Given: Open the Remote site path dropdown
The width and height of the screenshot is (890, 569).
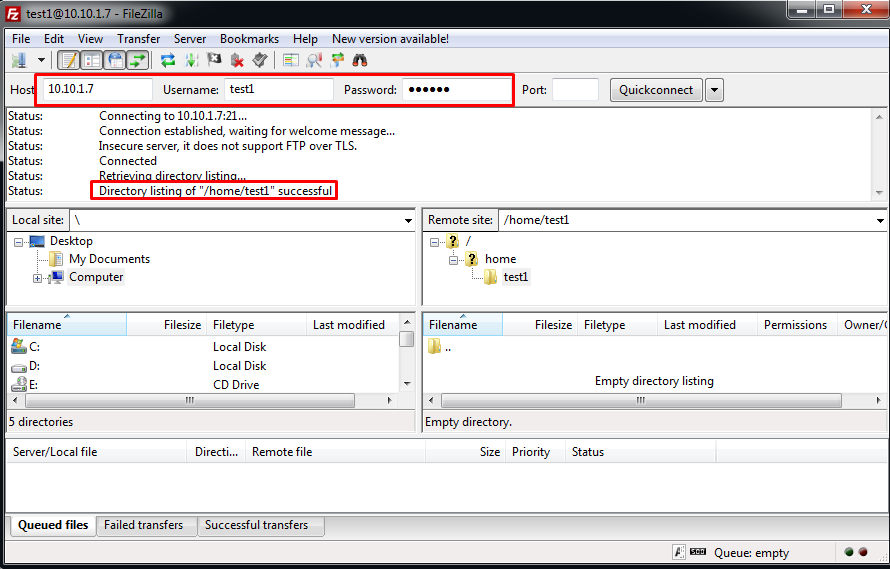Looking at the screenshot, I should (x=880, y=220).
